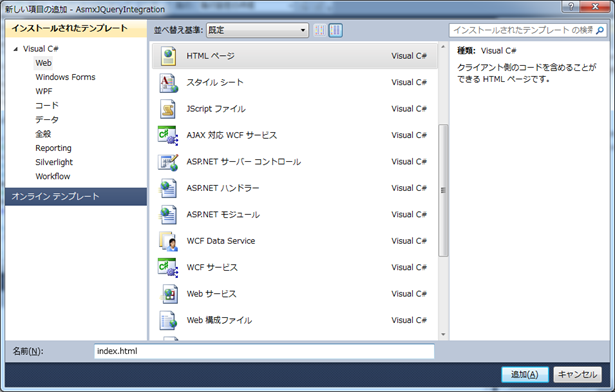
Task: Click the ASP.NET サーバー コントロール icon
Action: [x=168, y=162]
